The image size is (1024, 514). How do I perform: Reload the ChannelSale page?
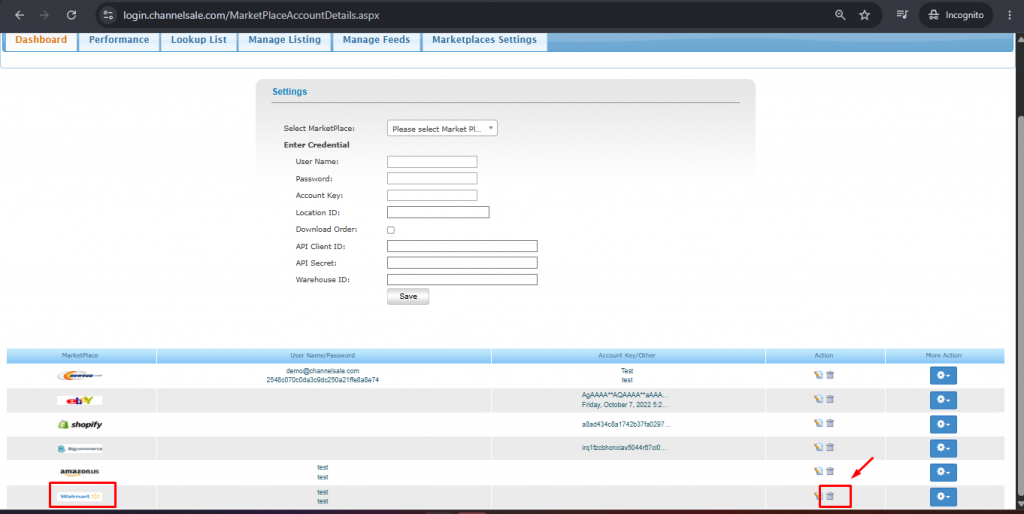click(x=71, y=15)
